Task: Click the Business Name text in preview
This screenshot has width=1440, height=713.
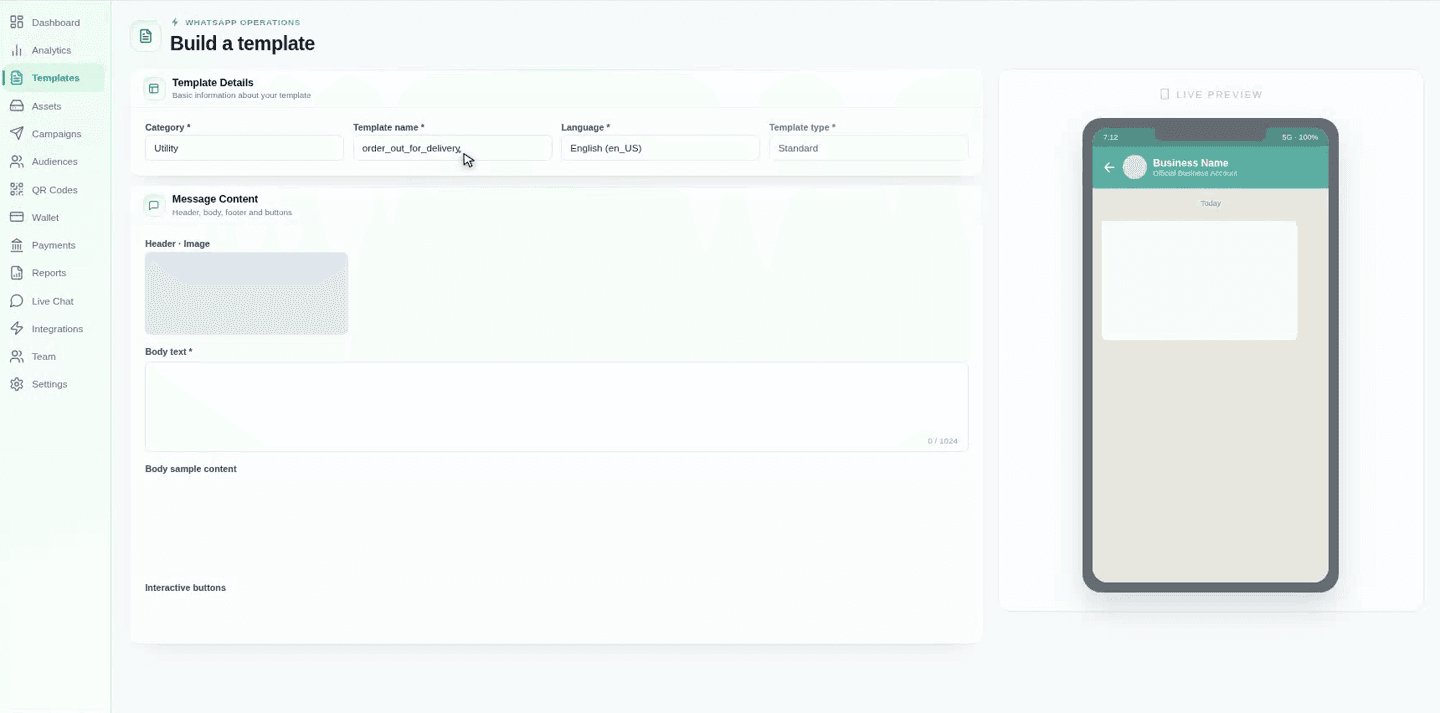Action: [1190, 162]
